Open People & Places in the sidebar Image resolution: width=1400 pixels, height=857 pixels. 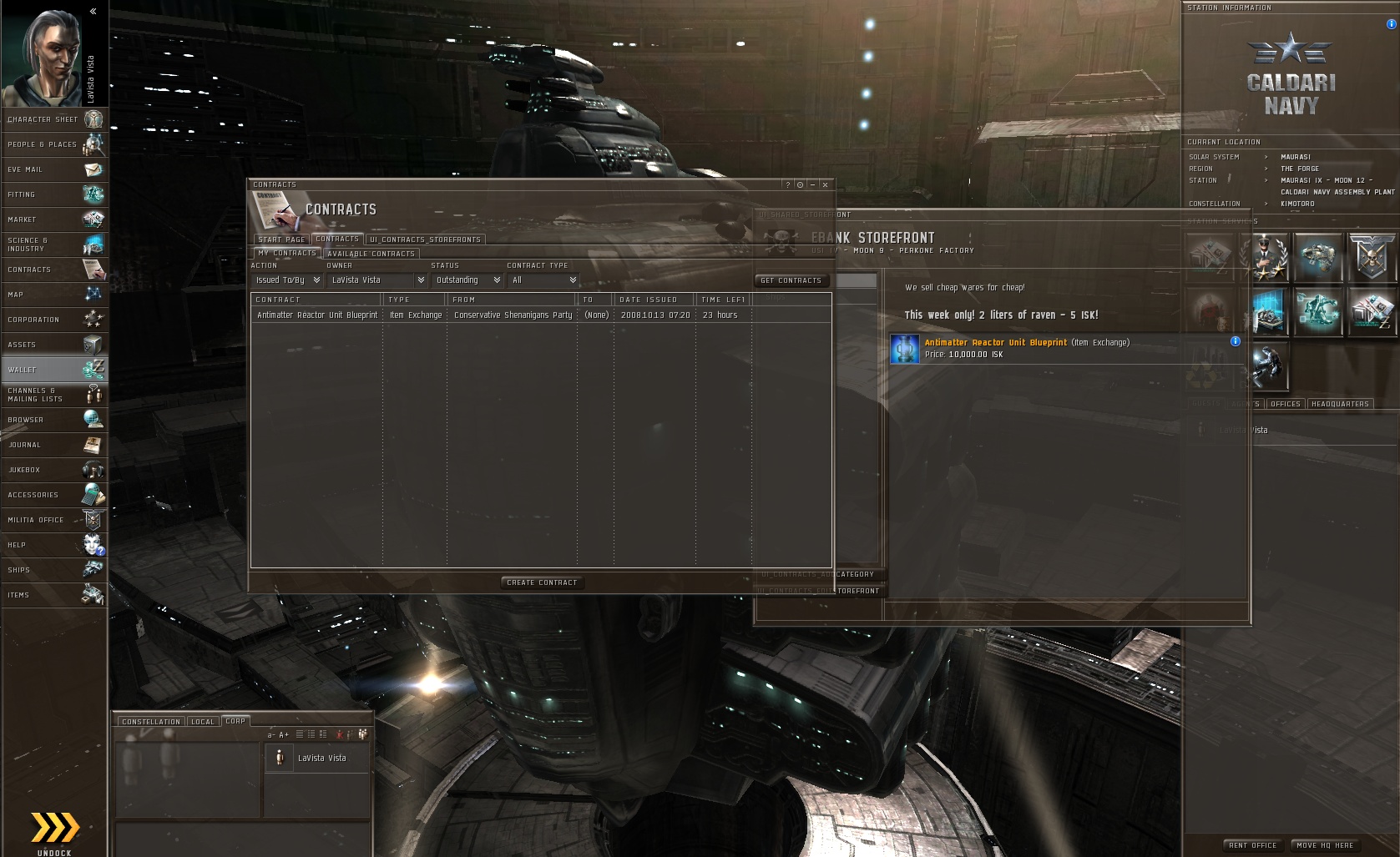pyautogui.click(x=54, y=144)
